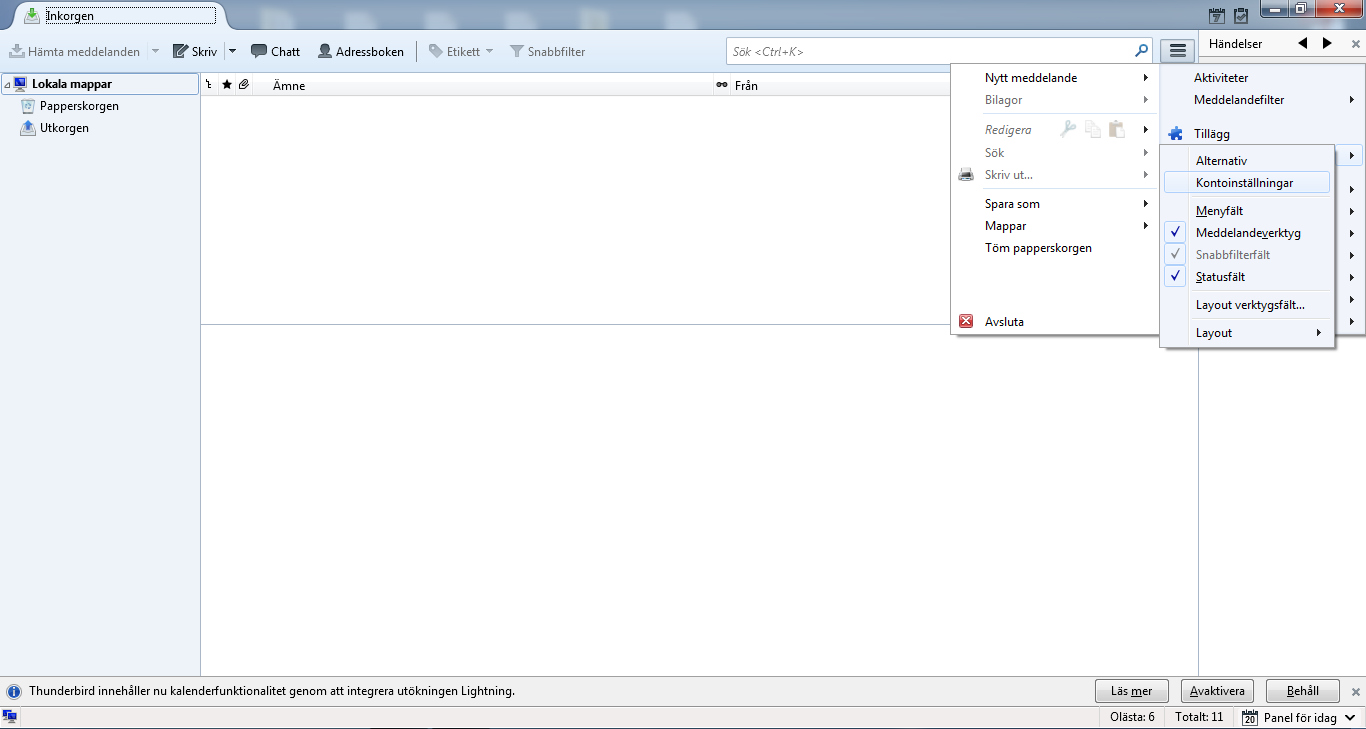The height and width of the screenshot is (729, 1366).
Task: Choose Alternativ in the submenu
Action: click(x=1247, y=161)
